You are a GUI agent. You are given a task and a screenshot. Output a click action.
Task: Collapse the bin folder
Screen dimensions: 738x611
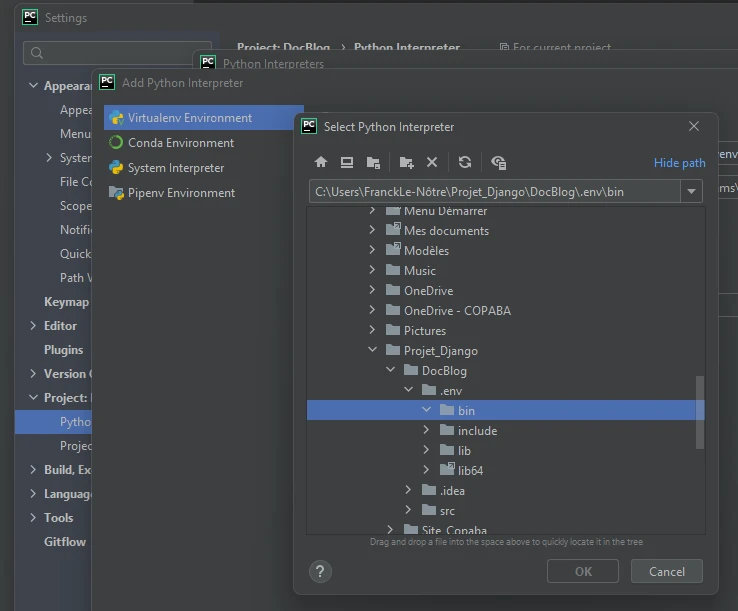426,410
